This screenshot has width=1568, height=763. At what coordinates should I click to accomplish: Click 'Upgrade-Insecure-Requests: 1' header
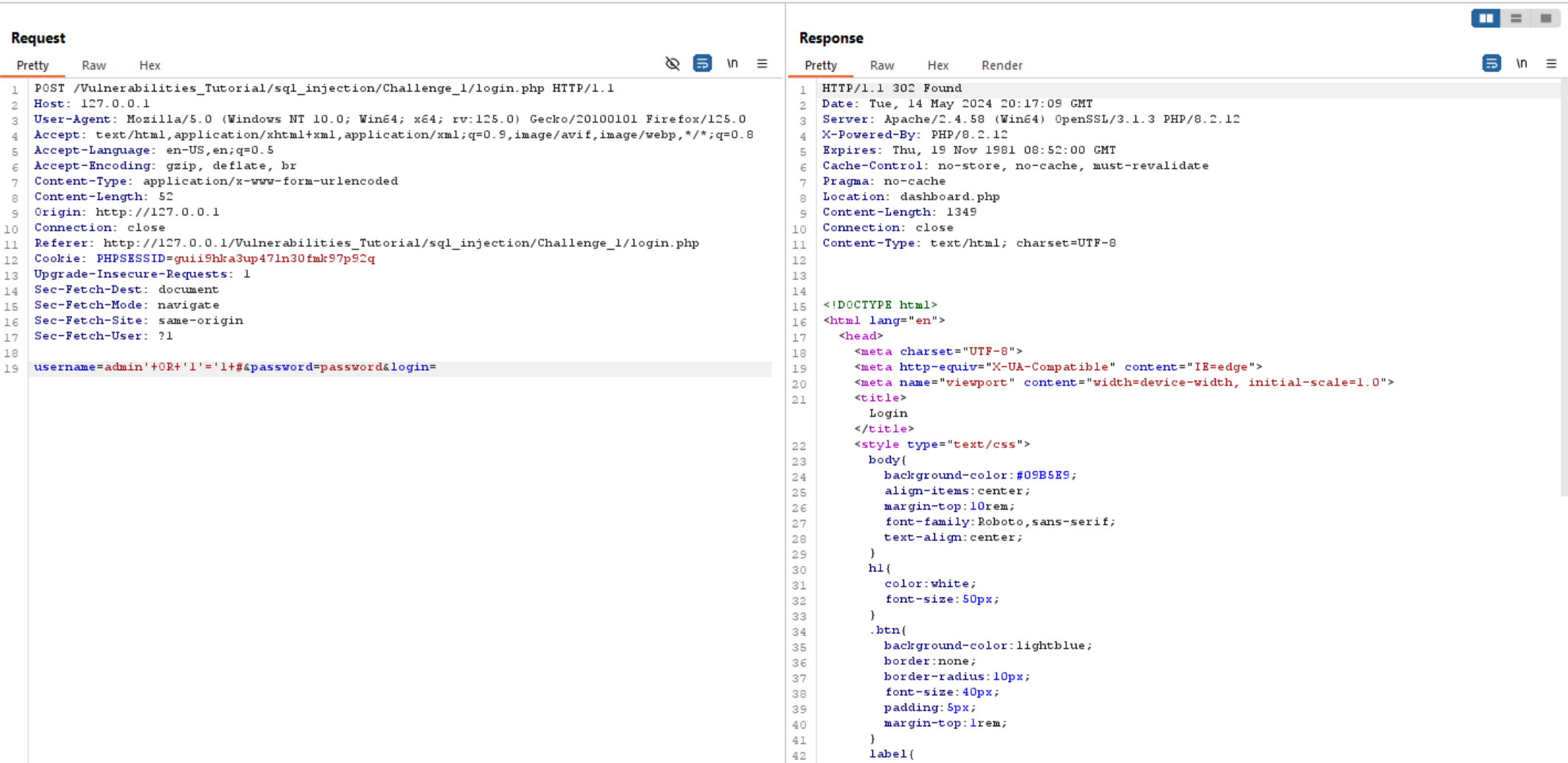coord(142,274)
